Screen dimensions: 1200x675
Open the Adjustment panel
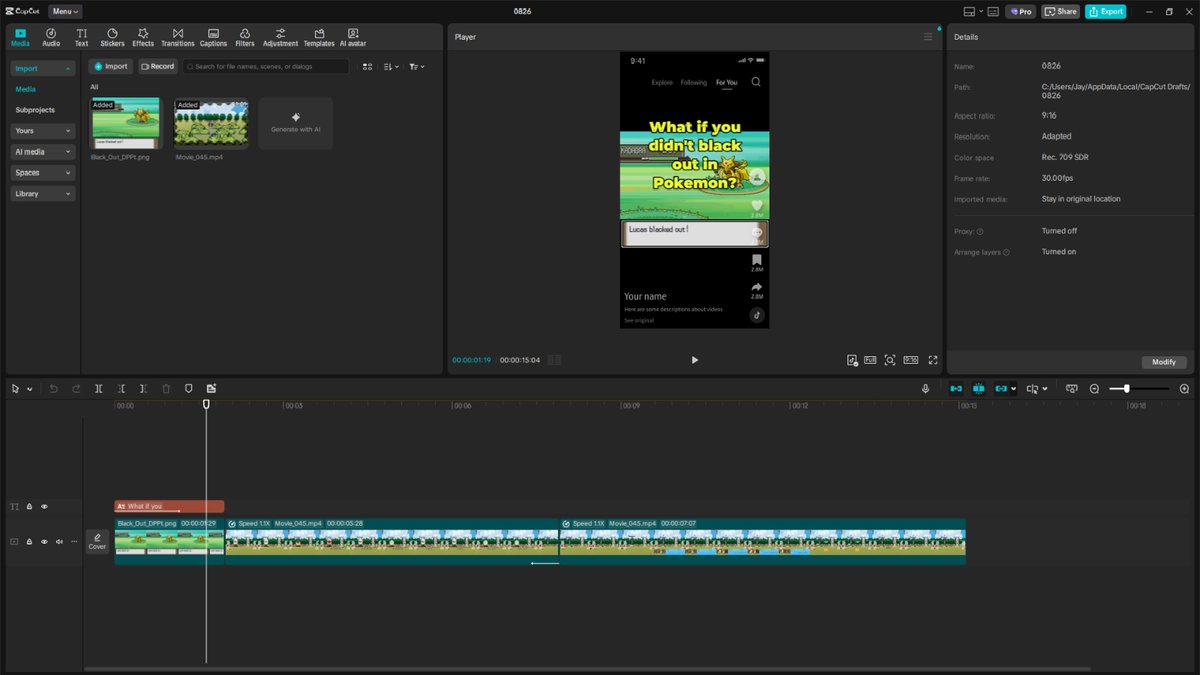pyautogui.click(x=280, y=37)
